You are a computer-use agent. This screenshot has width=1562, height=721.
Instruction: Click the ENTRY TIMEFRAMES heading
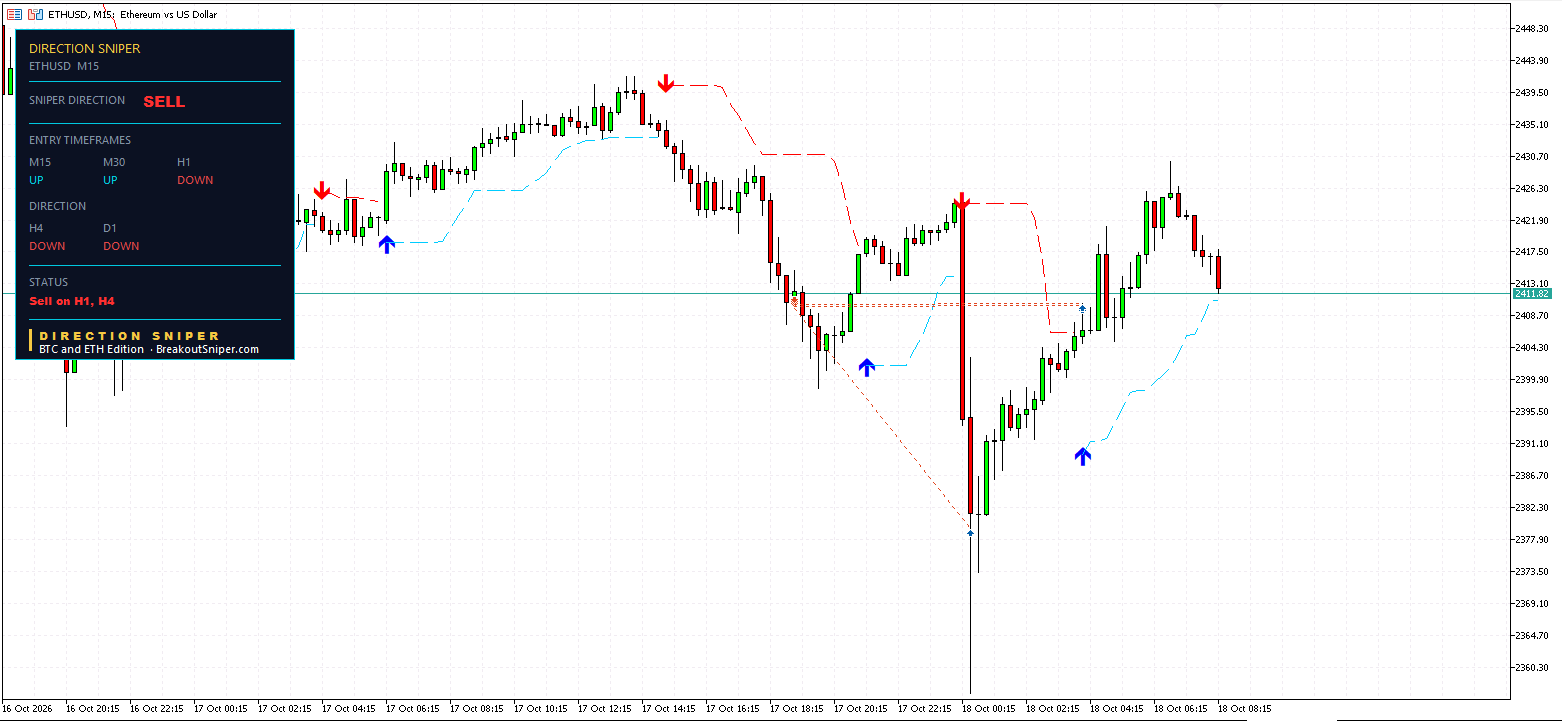pos(80,140)
